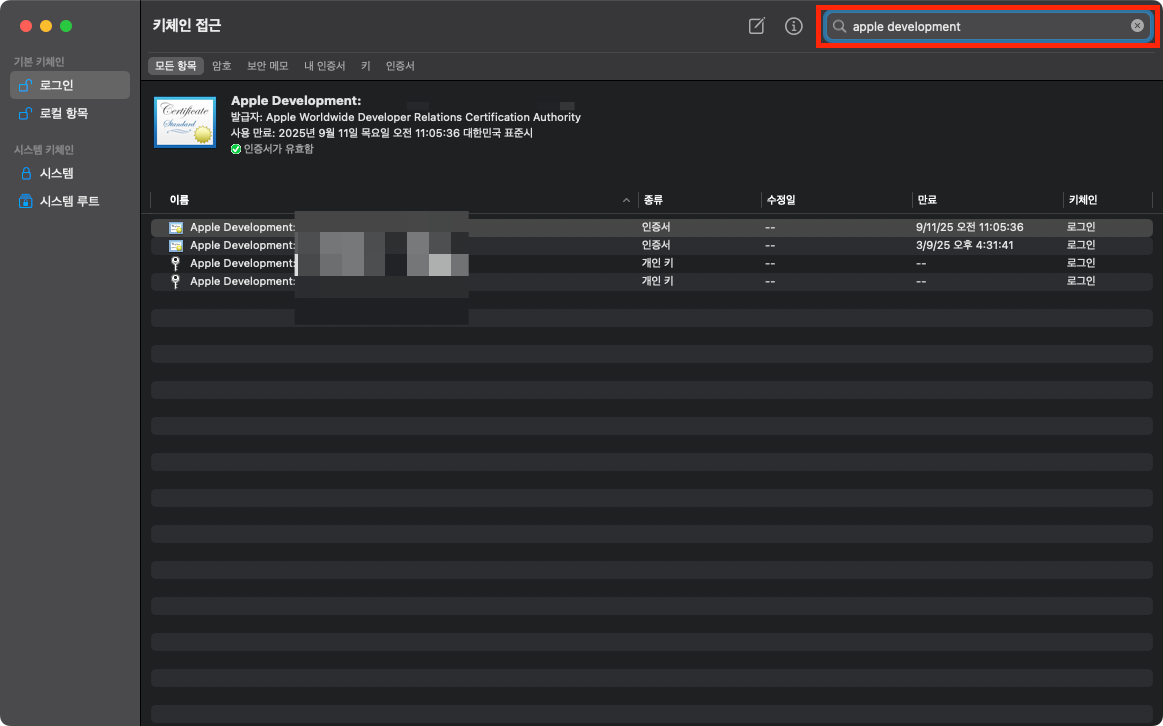
Task: Click 인증서 type cell in the 3/9/25 row
Action: pyautogui.click(x=656, y=245)
